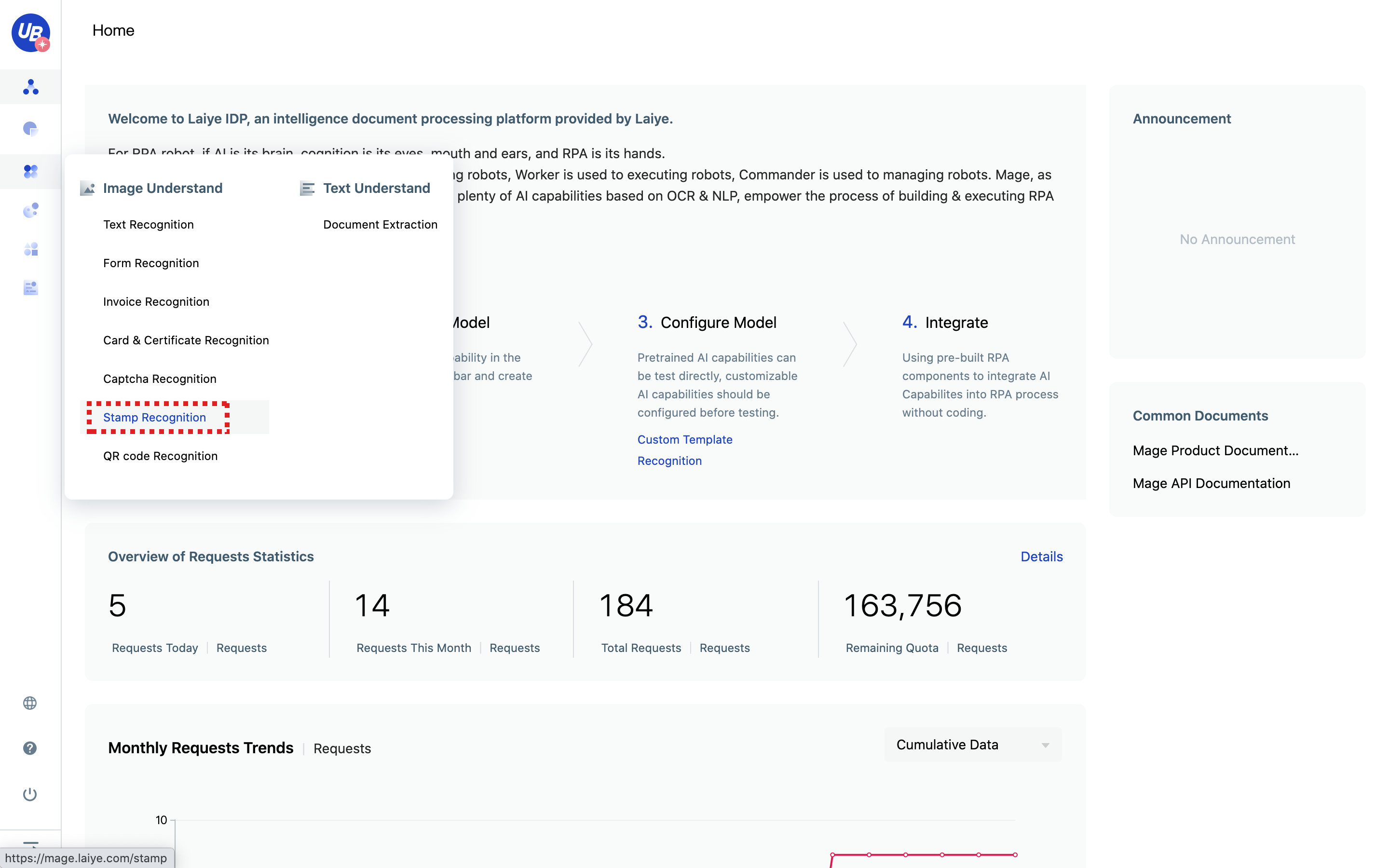Open the question mark help icon
This screenshot has width=1389, height=868.
pyautogui.click(x=30, y=748)
